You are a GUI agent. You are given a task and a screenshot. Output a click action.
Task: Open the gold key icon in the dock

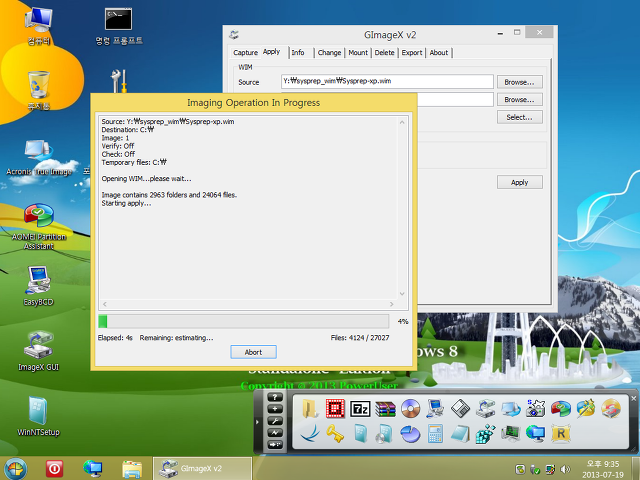coord(335,433)
